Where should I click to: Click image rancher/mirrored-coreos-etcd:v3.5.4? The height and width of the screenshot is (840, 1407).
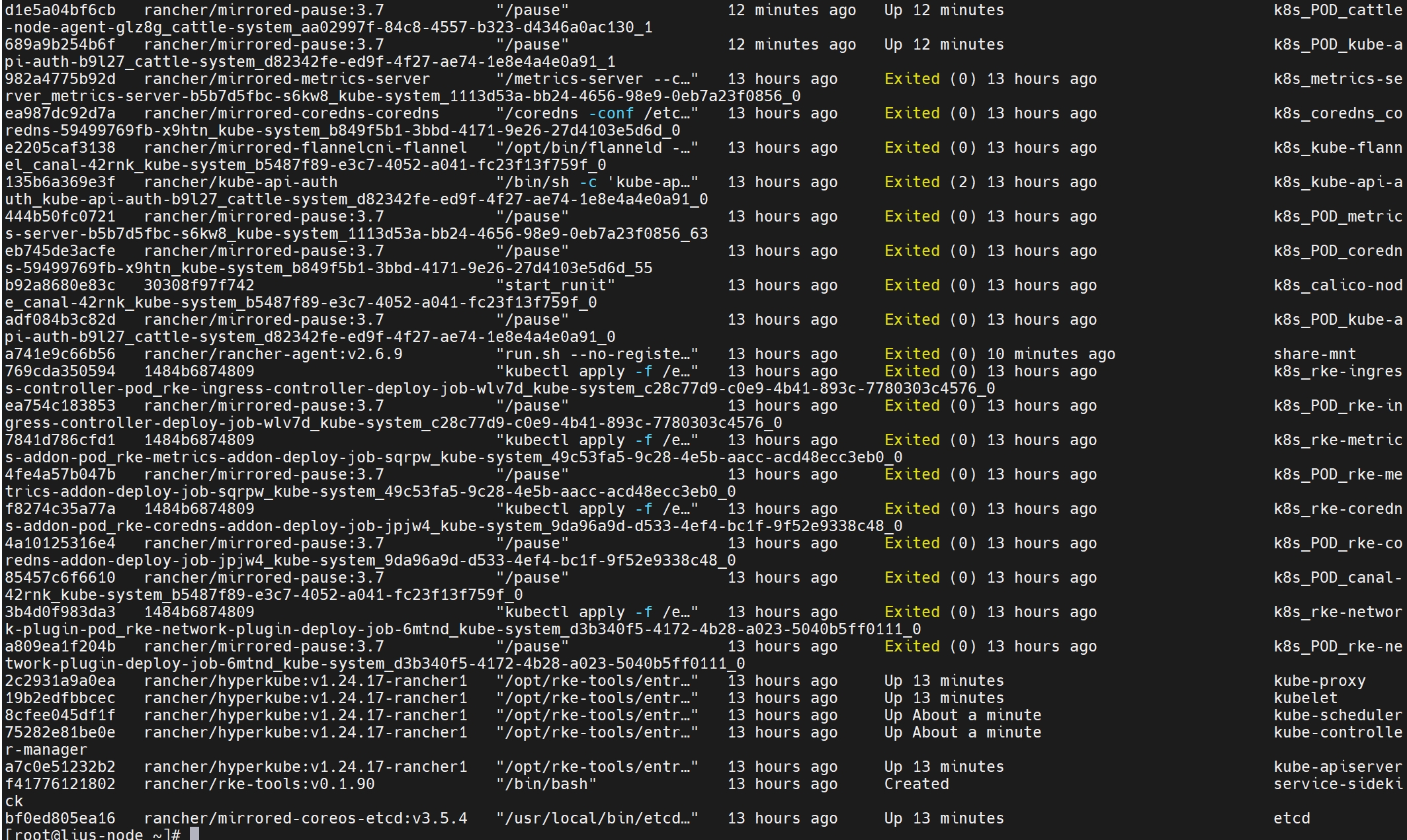pyautogui.click(x=306, y=819)
